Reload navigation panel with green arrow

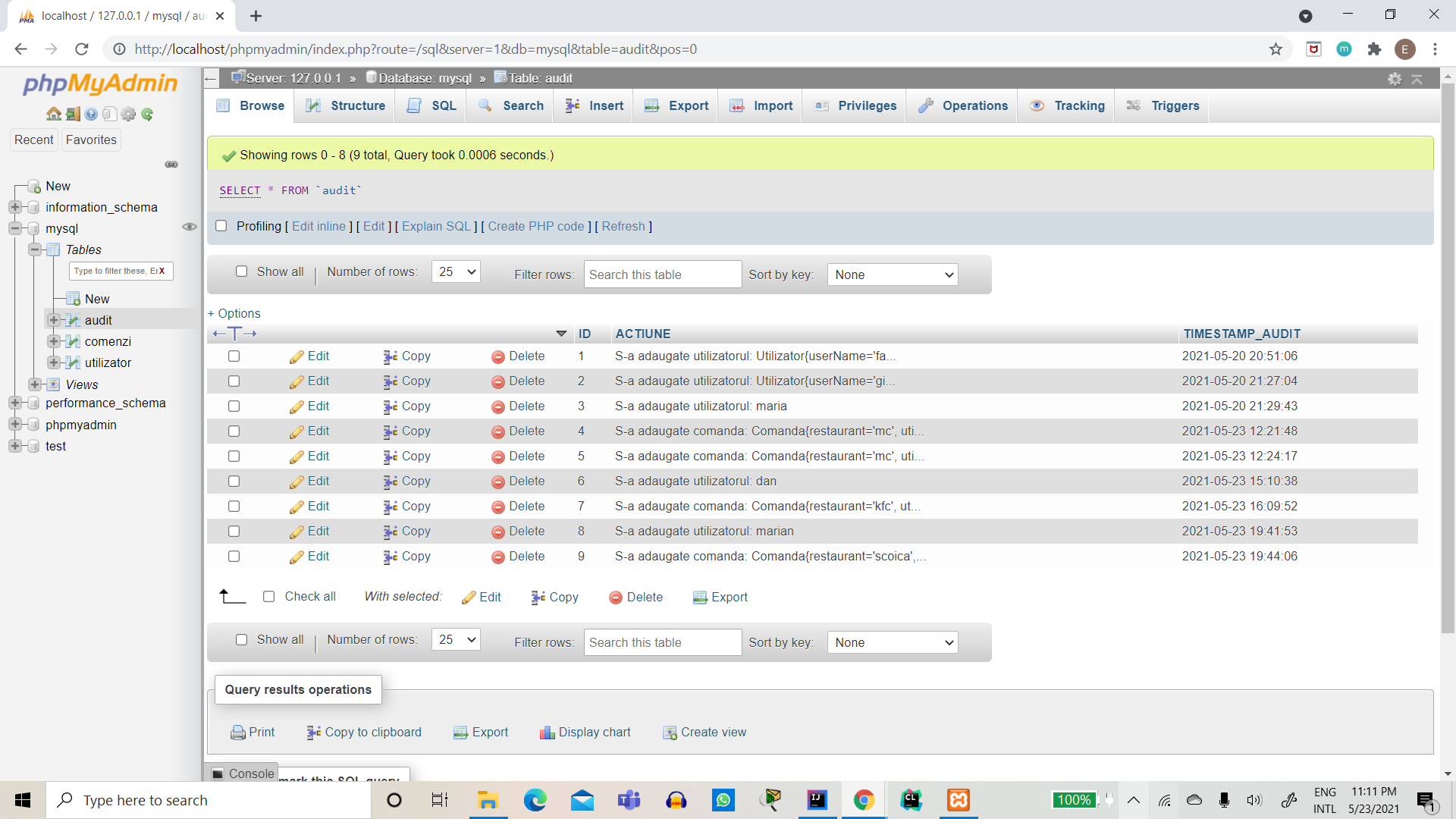point(147,115)
